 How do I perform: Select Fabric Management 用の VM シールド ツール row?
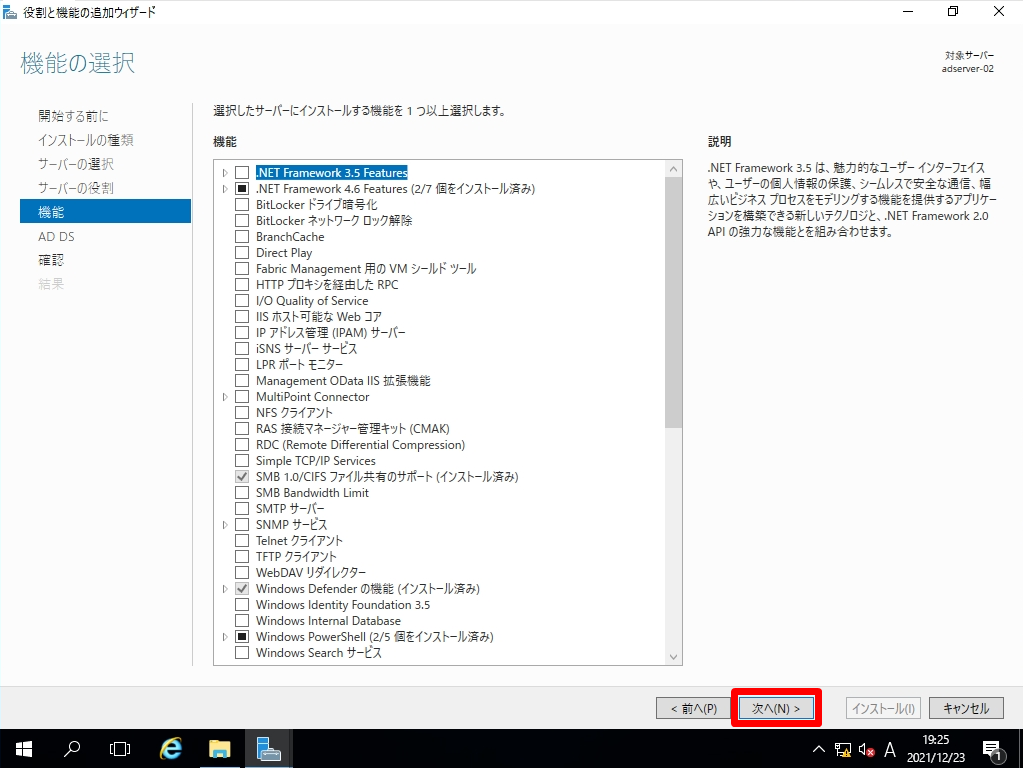365,269
